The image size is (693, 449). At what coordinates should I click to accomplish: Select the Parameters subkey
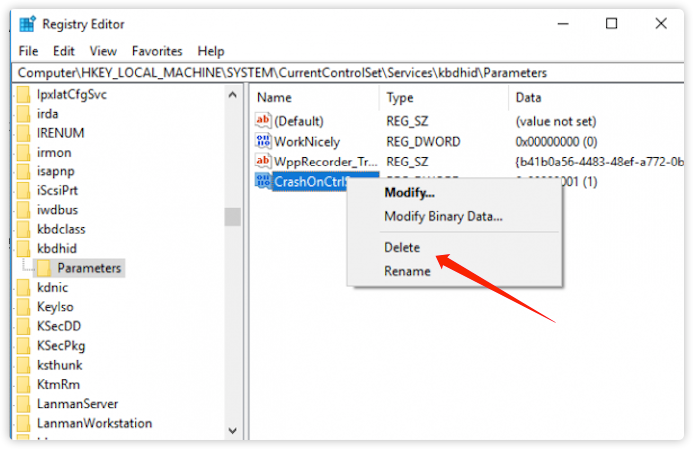[89, 268]
